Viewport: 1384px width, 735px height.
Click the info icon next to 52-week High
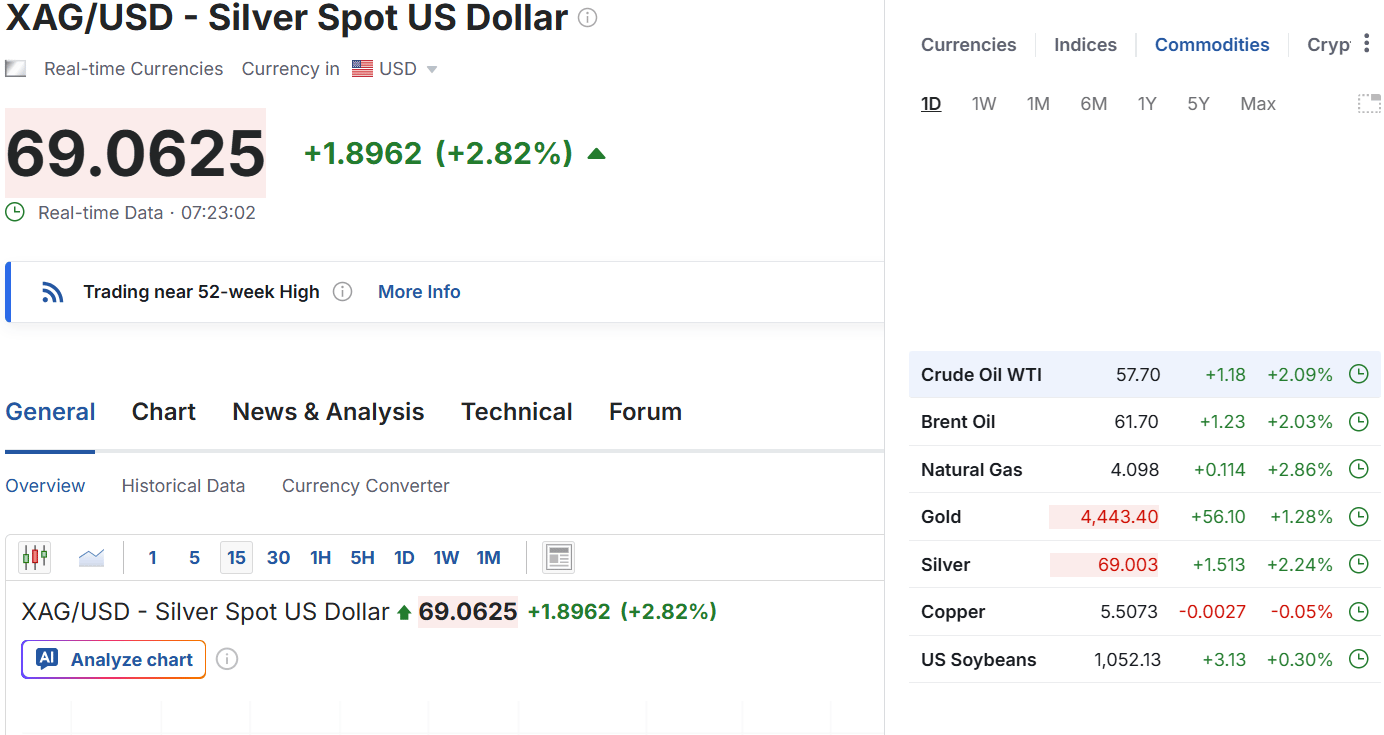[342, 292]
